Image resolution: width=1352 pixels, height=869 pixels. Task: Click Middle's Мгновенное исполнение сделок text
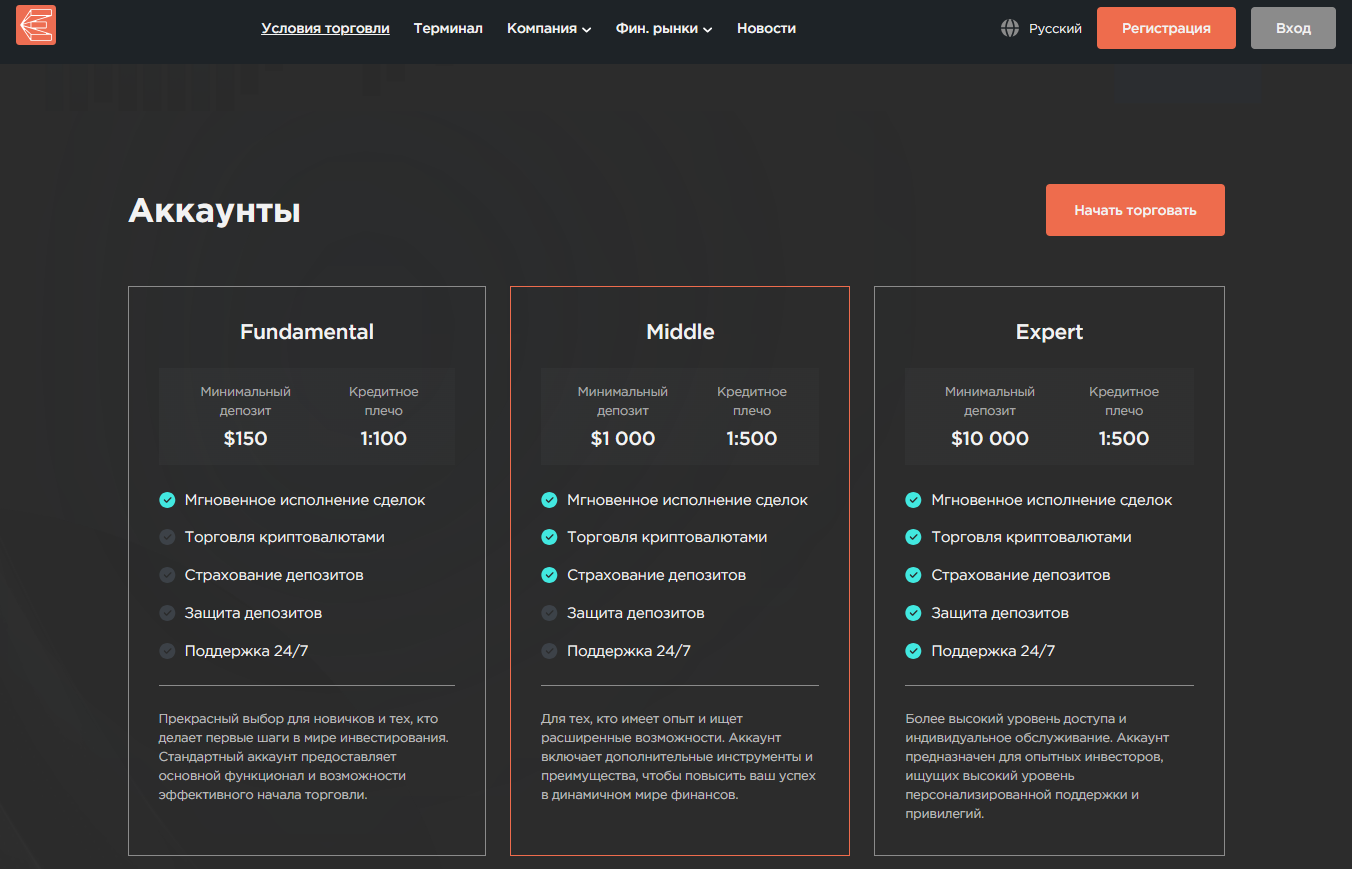[x=688, y=500]
